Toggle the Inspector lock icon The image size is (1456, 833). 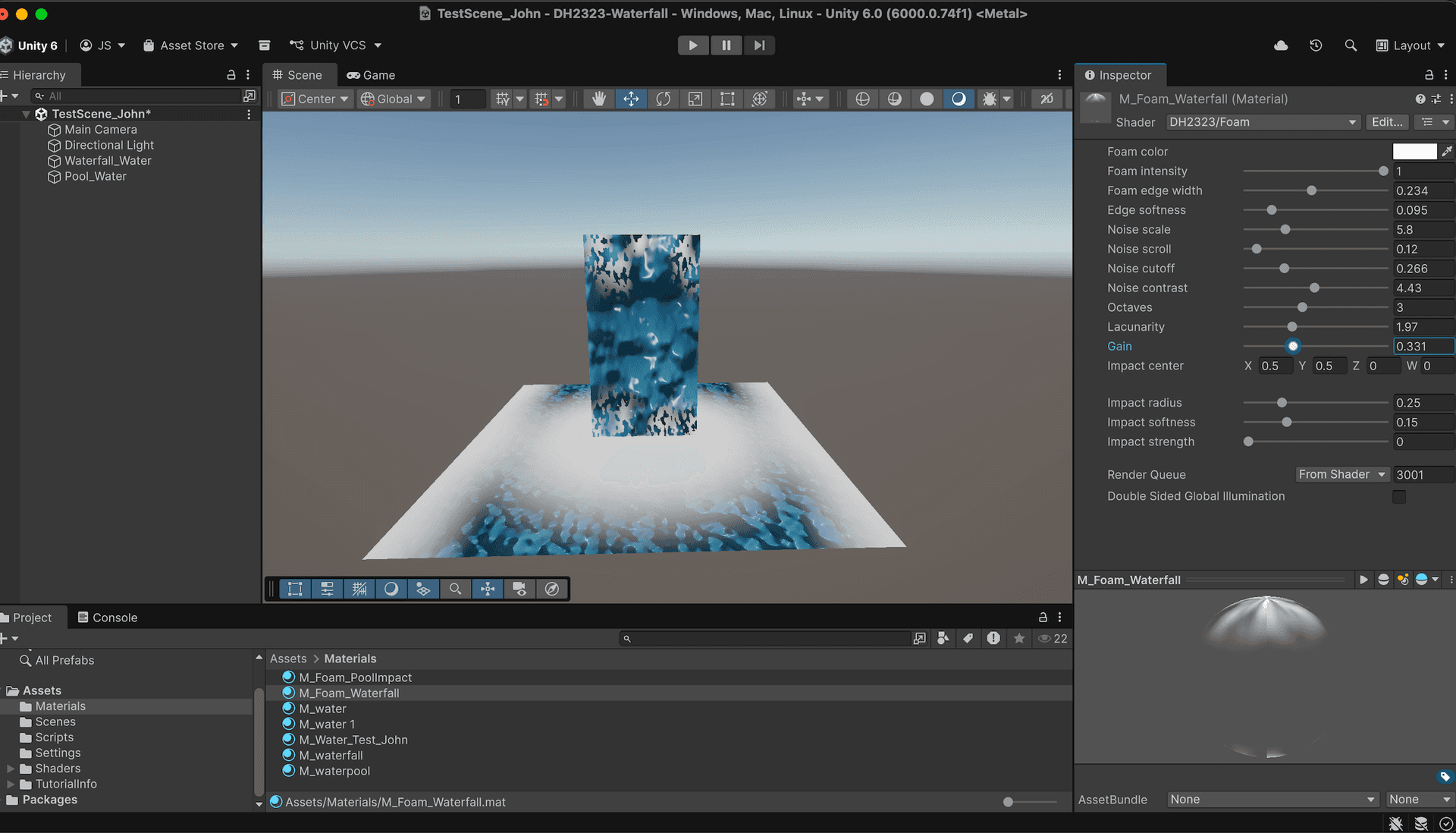click(1429, 74)
